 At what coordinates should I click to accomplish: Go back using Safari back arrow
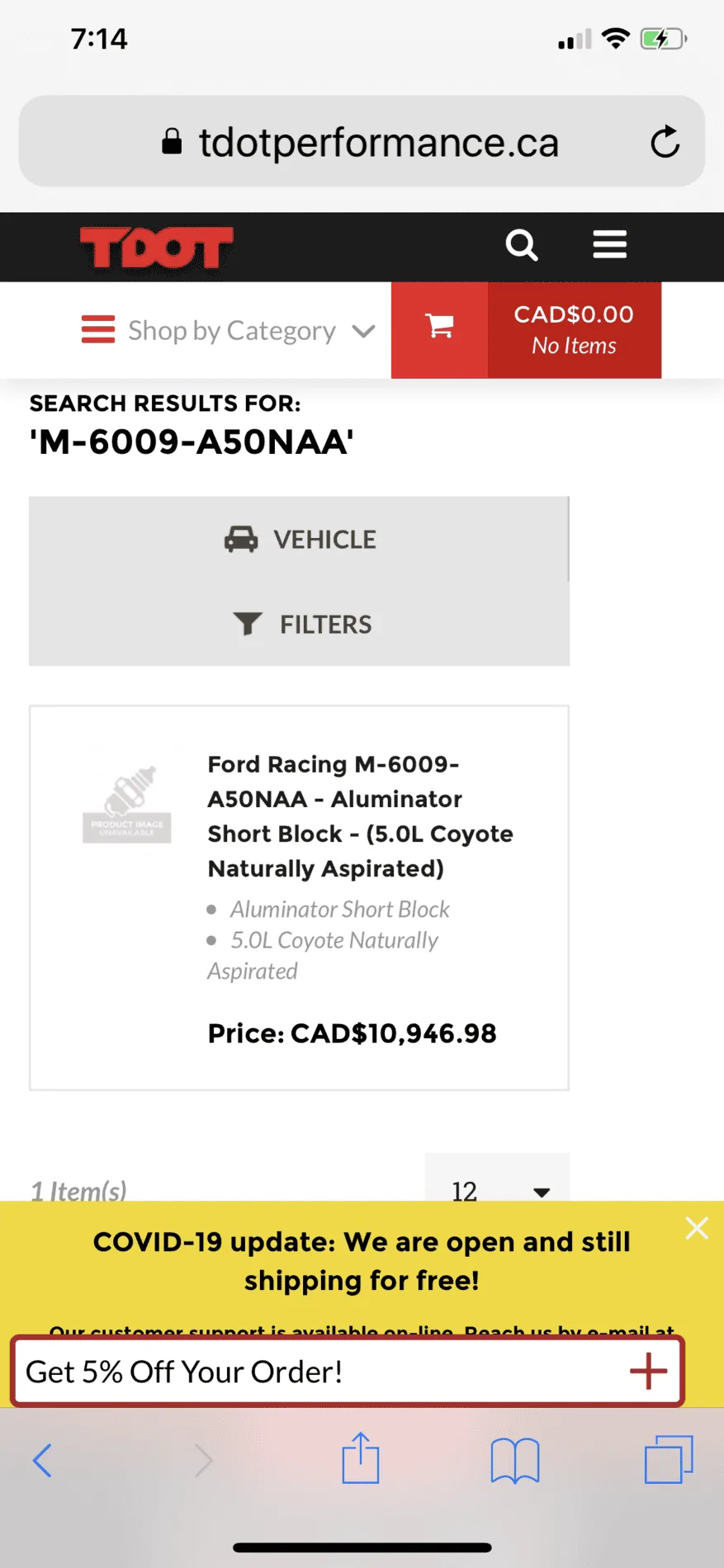tap(42, 1461)
